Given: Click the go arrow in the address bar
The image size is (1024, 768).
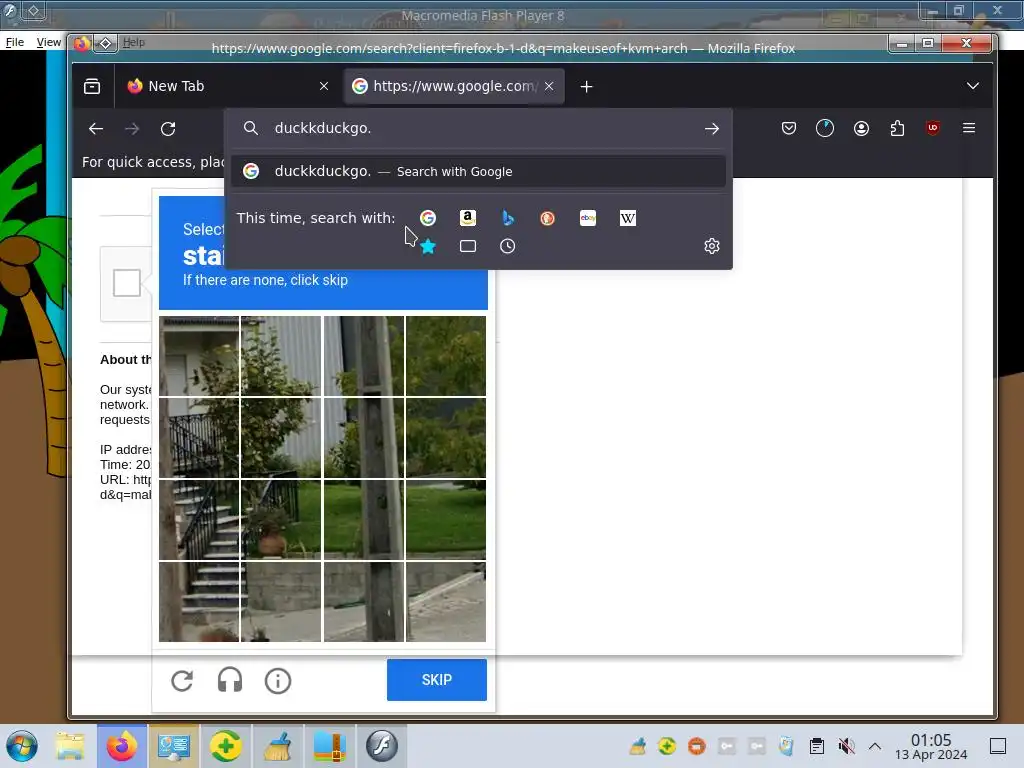Looking at the screenshot, I should [712, 129].
